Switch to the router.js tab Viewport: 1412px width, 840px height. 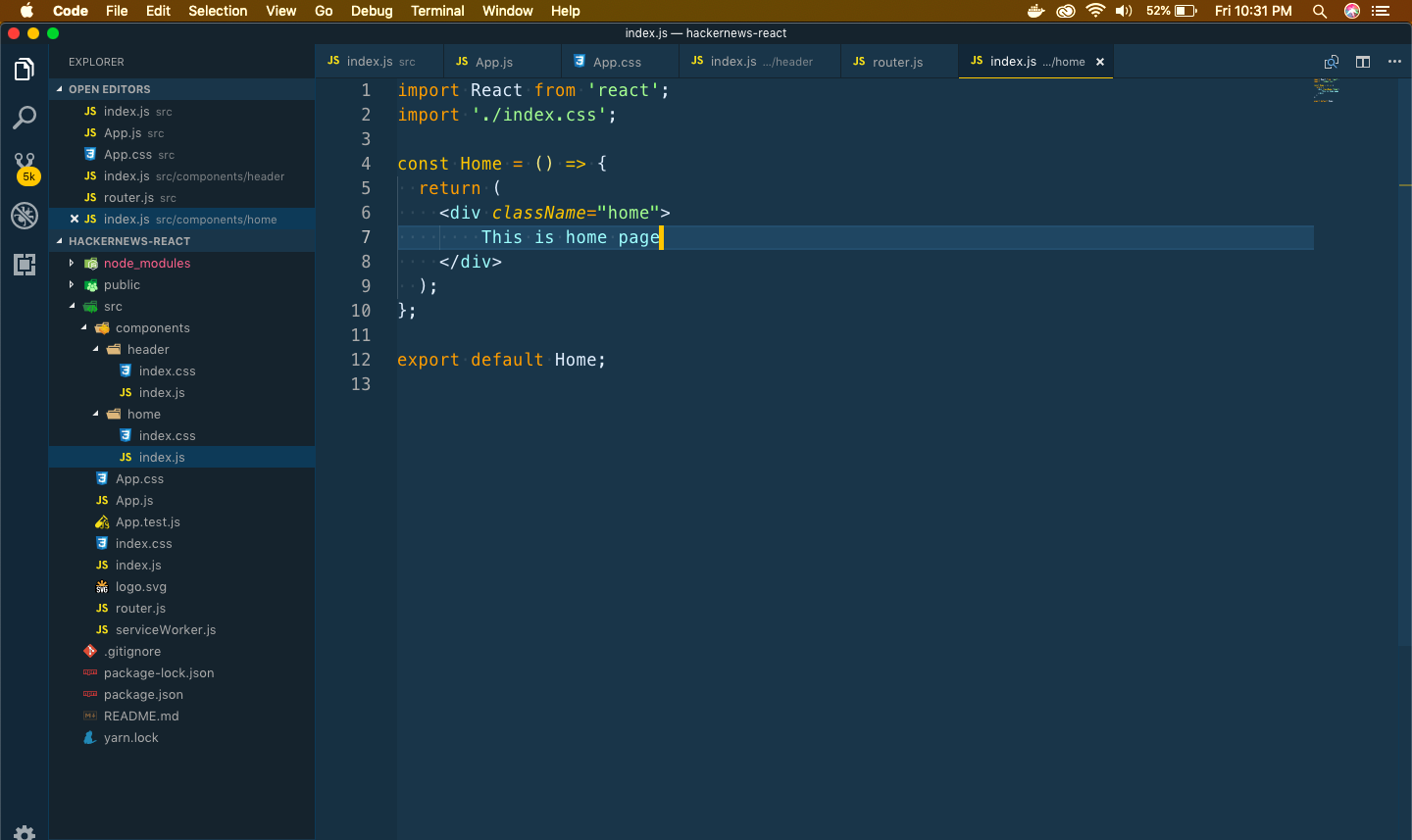click(899, 61)
